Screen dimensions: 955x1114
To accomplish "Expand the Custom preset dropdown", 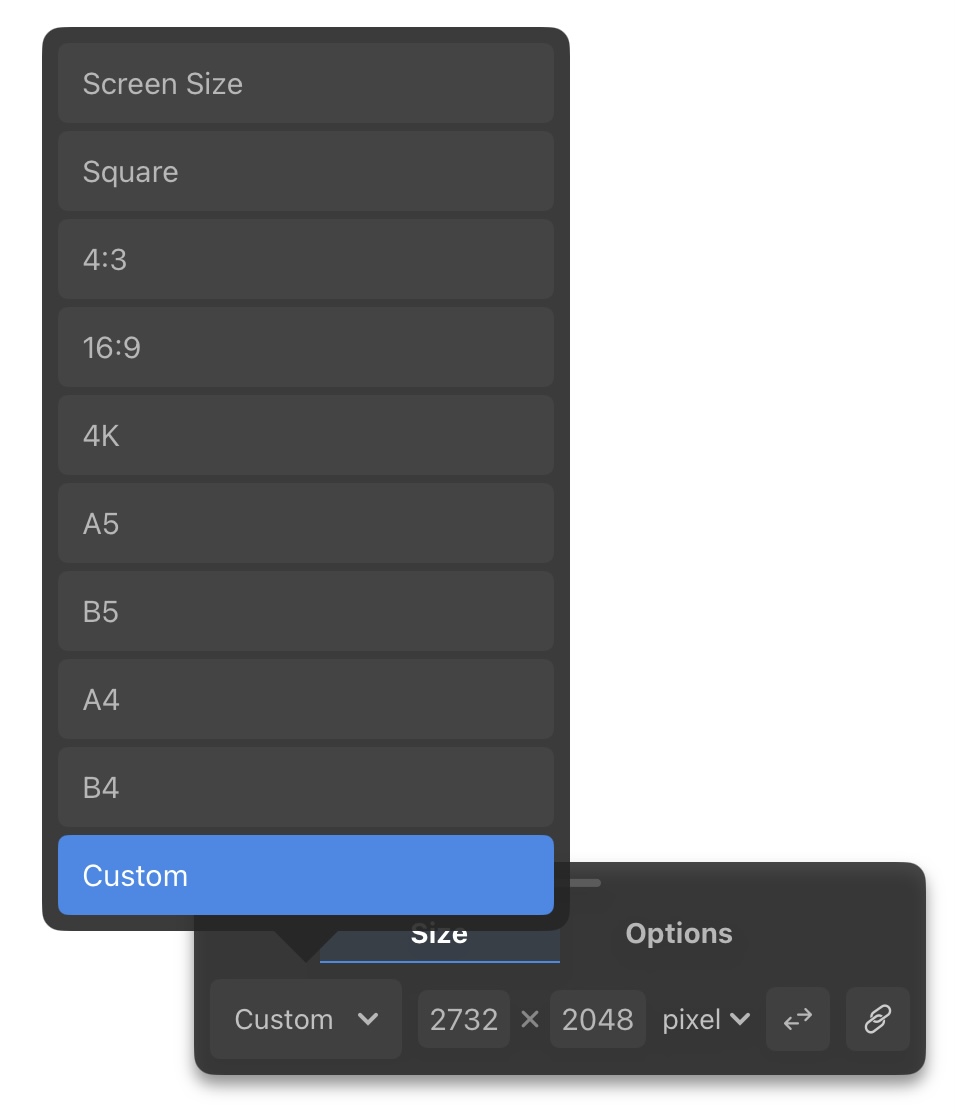I will pos(306,1019).
